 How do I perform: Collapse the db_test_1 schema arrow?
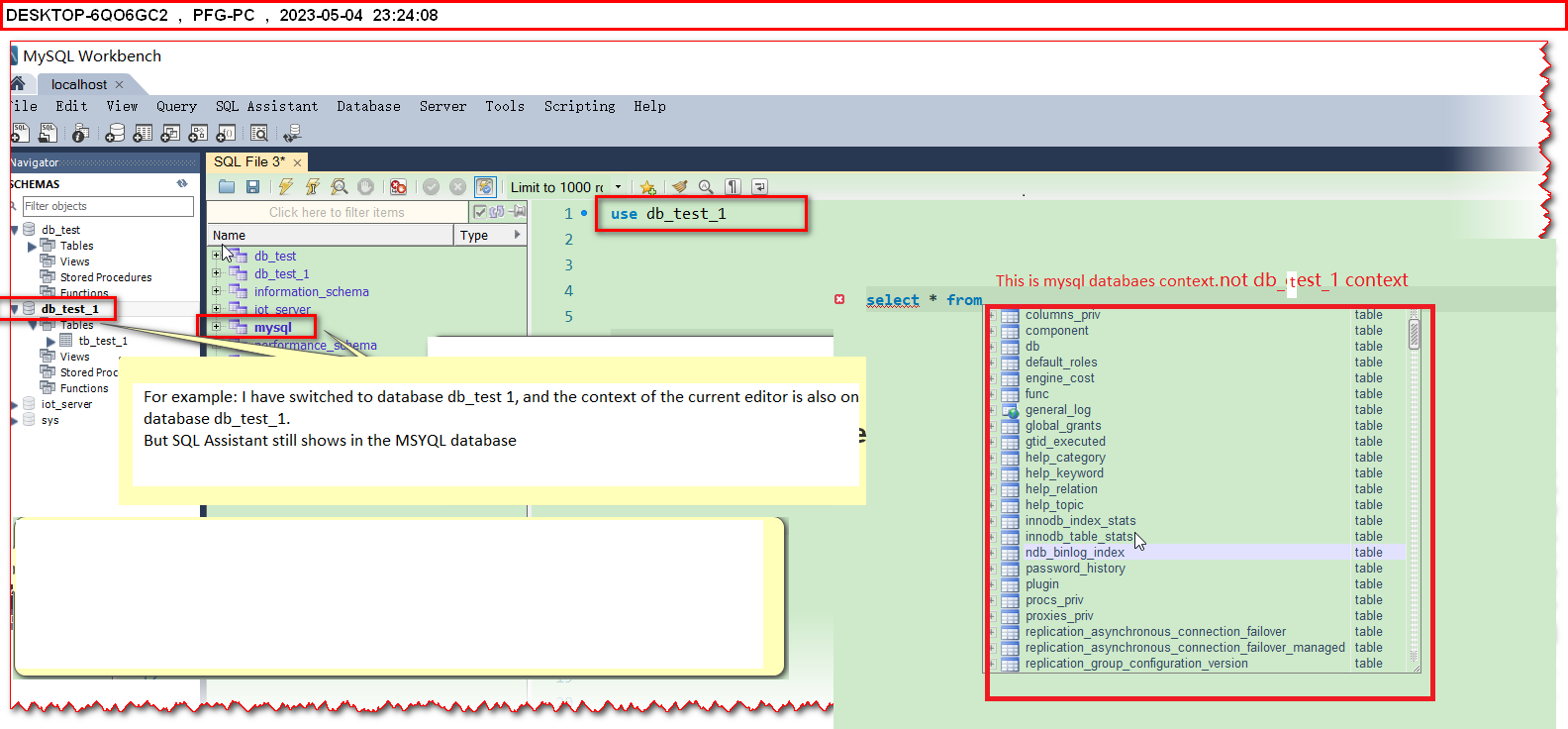[x=15, y=309]
